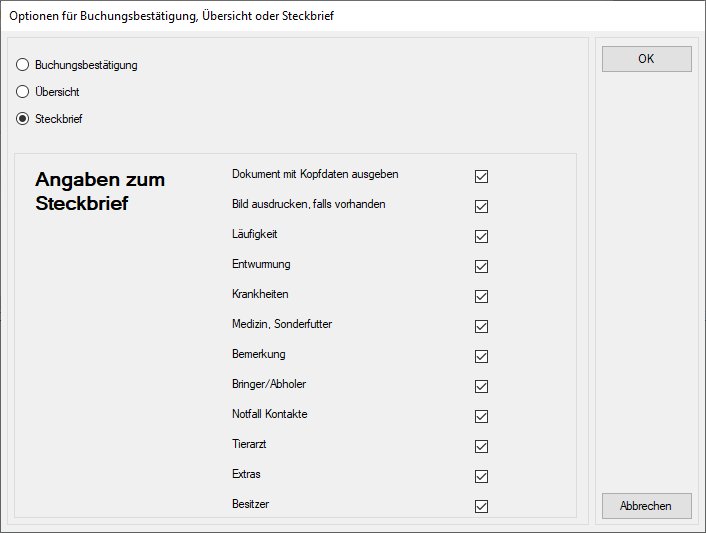Click the Notfall Kontakte label text
This screenshot has width=706, height=533.
(269, 414)
